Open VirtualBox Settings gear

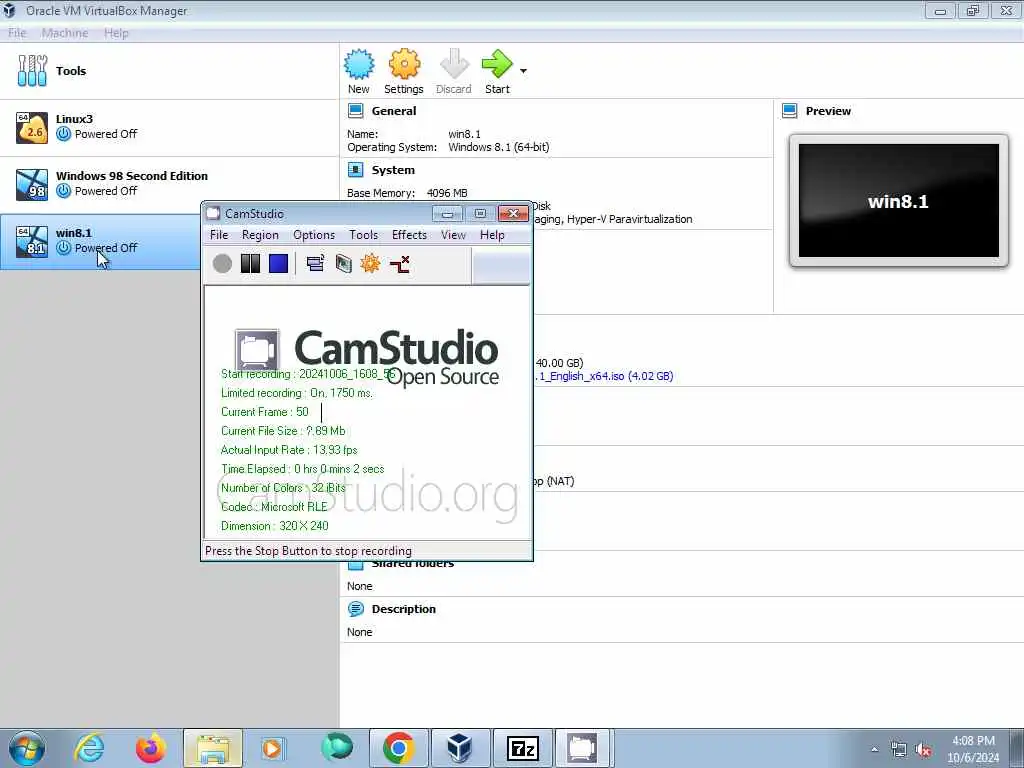click(404, 71)
